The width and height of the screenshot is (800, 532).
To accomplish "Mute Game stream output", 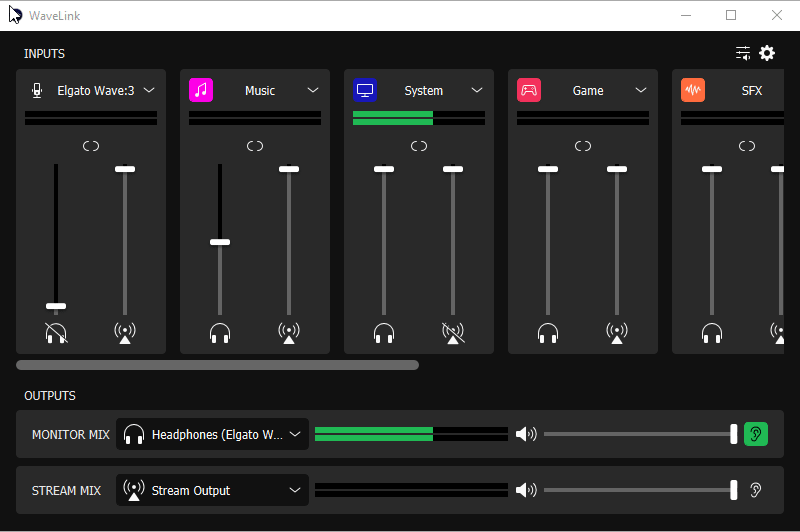I will pos(617,333).
